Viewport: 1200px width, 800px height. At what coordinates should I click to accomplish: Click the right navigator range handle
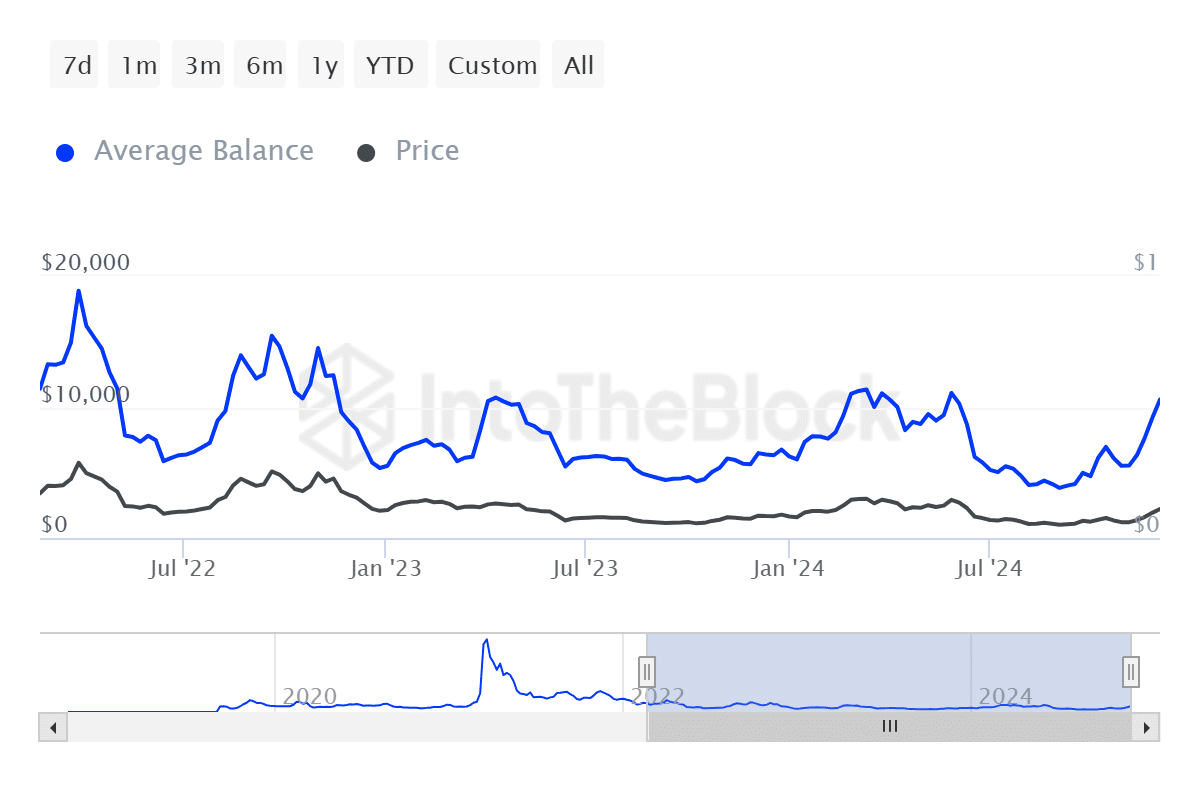[1131, 670]
